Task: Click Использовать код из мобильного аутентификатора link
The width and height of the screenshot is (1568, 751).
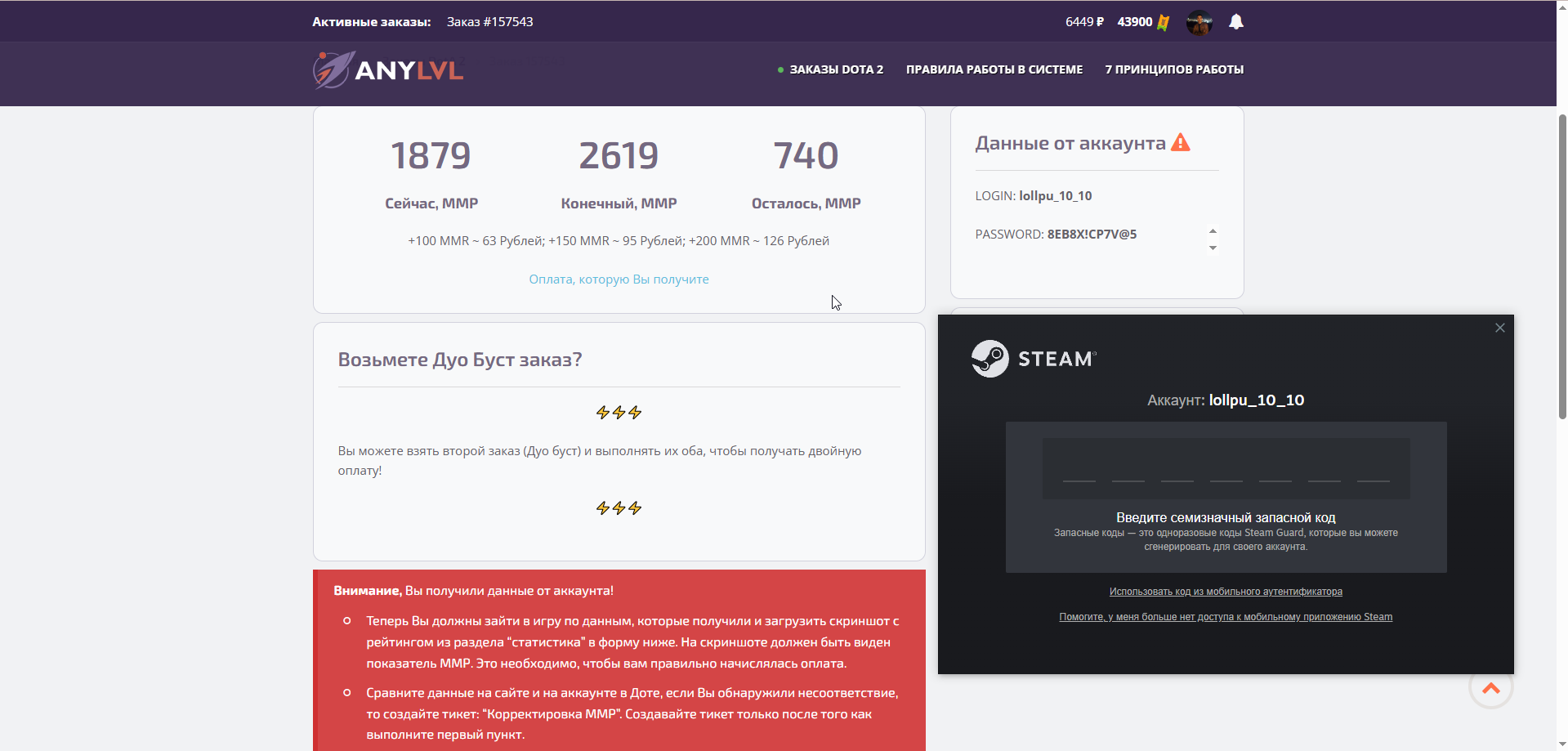Action: pos(1226,592)
